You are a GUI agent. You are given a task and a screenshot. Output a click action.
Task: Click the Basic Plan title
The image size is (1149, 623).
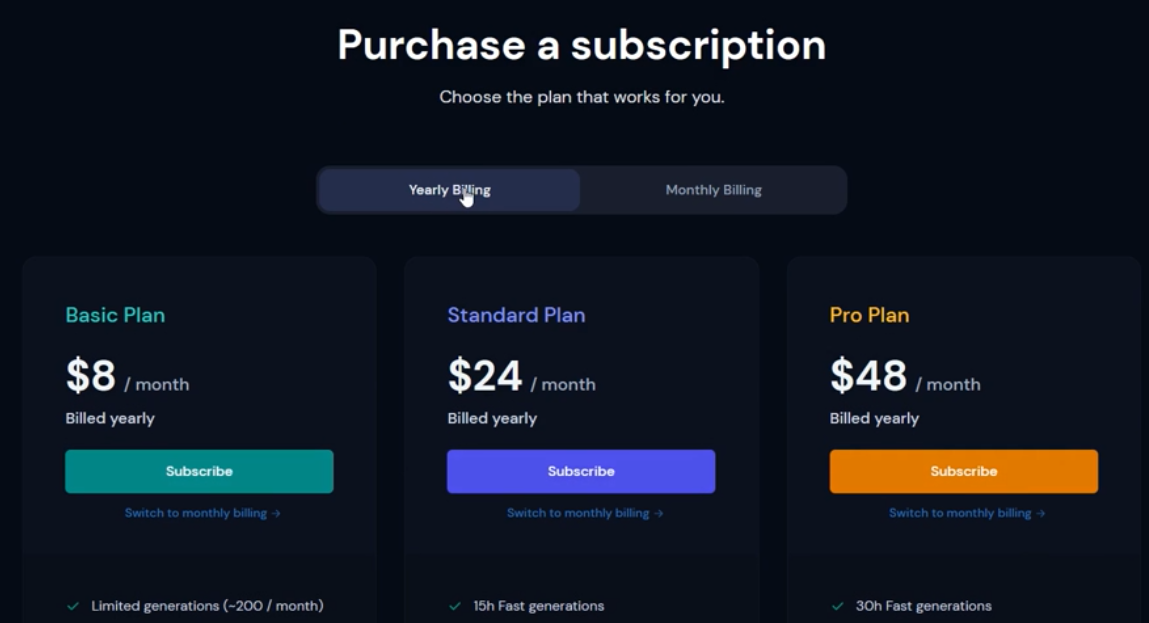pyautogui.click(x=115, y=315)
